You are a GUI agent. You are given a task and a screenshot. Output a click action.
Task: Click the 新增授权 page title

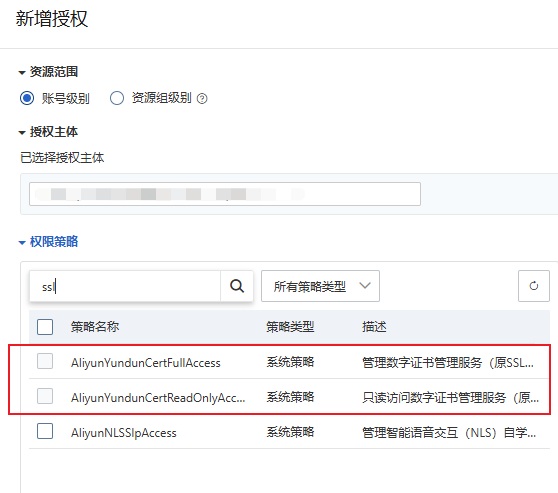52,19
